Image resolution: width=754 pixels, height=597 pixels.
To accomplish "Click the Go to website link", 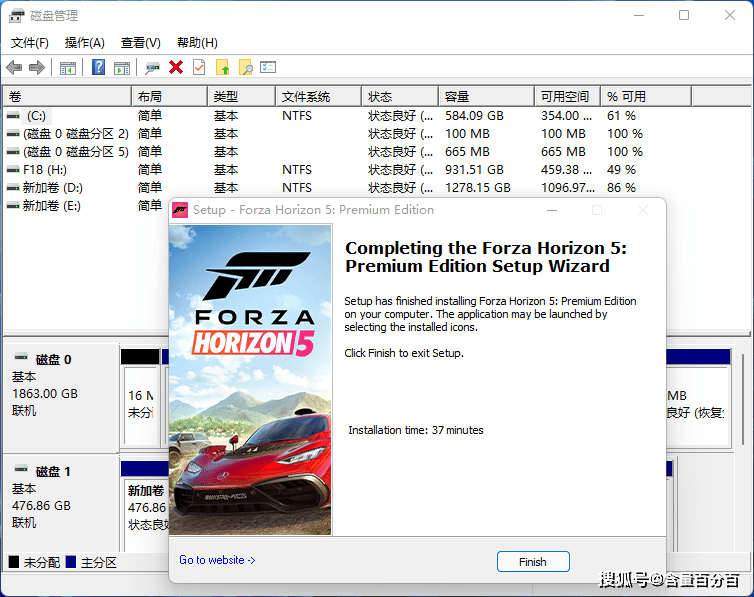I will pos(217,560).
